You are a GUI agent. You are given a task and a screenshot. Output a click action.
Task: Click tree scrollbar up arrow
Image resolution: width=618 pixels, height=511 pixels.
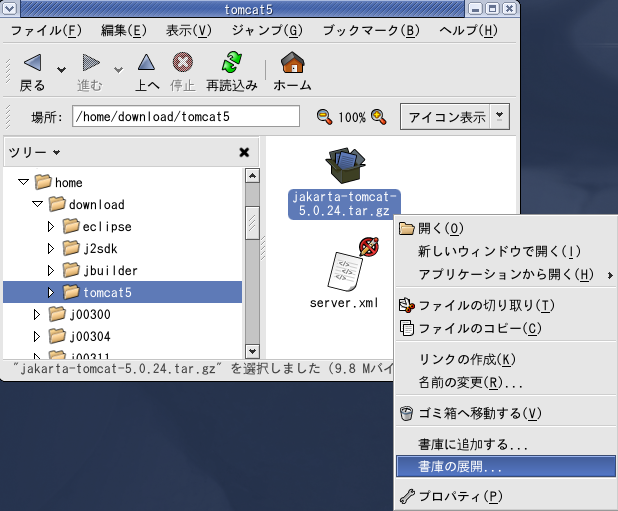[252, 175]
